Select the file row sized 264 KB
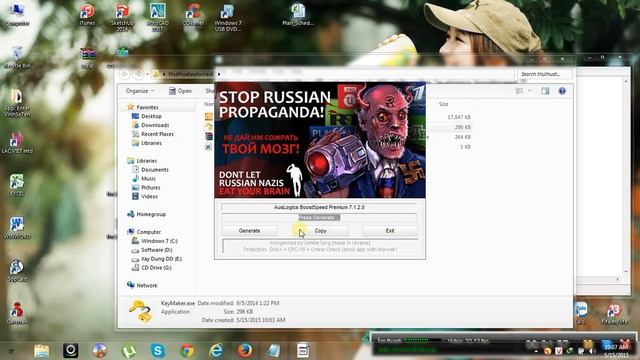640x360 pixels. [x=338, y=137]
